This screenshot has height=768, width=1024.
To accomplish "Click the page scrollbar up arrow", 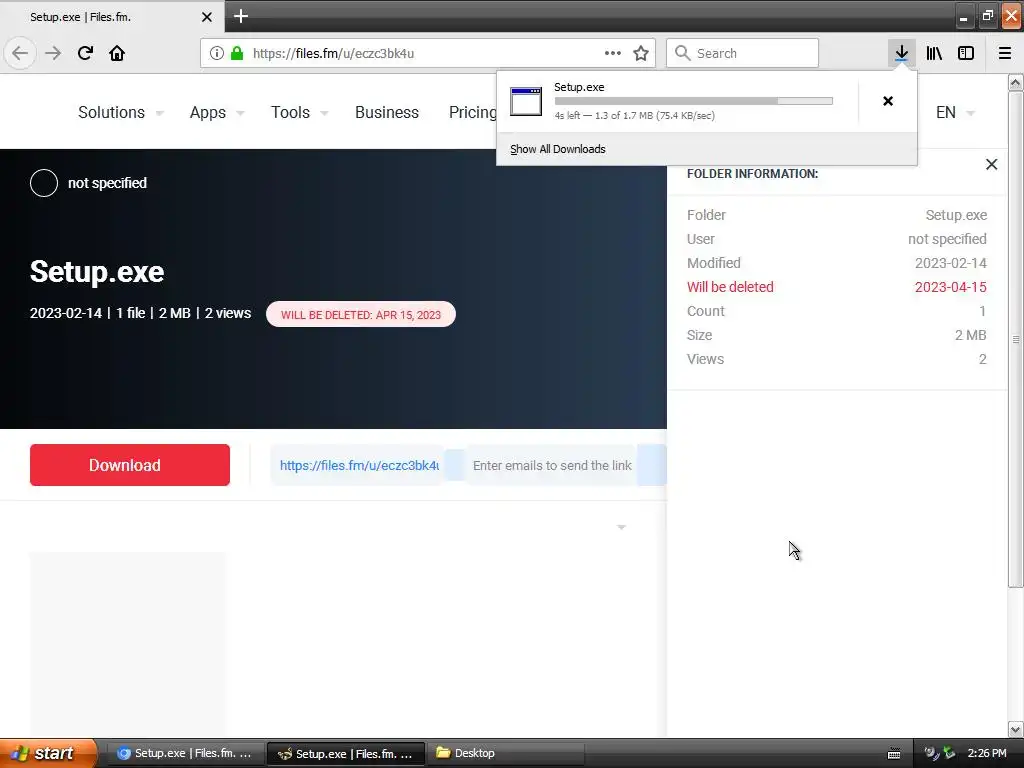I will (x=1016, y=82).
